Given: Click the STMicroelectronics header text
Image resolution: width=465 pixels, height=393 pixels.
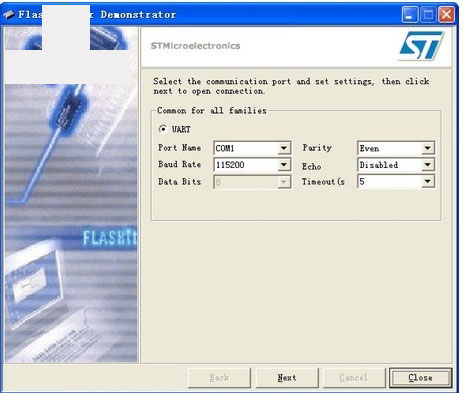Looking at the screenshot, I should click(195, 46).
